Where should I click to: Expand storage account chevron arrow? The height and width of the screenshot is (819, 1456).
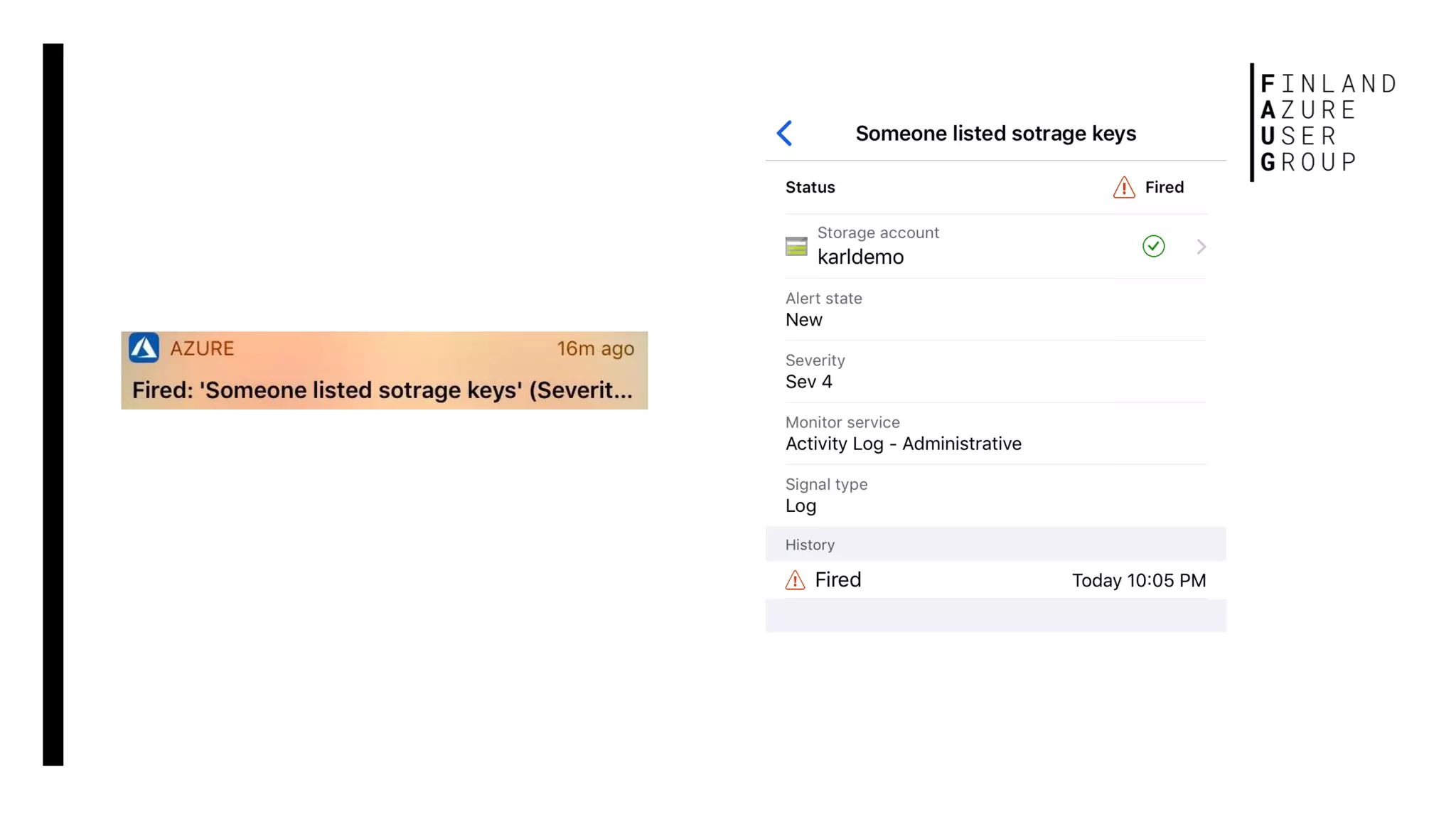coord(1201,247)
